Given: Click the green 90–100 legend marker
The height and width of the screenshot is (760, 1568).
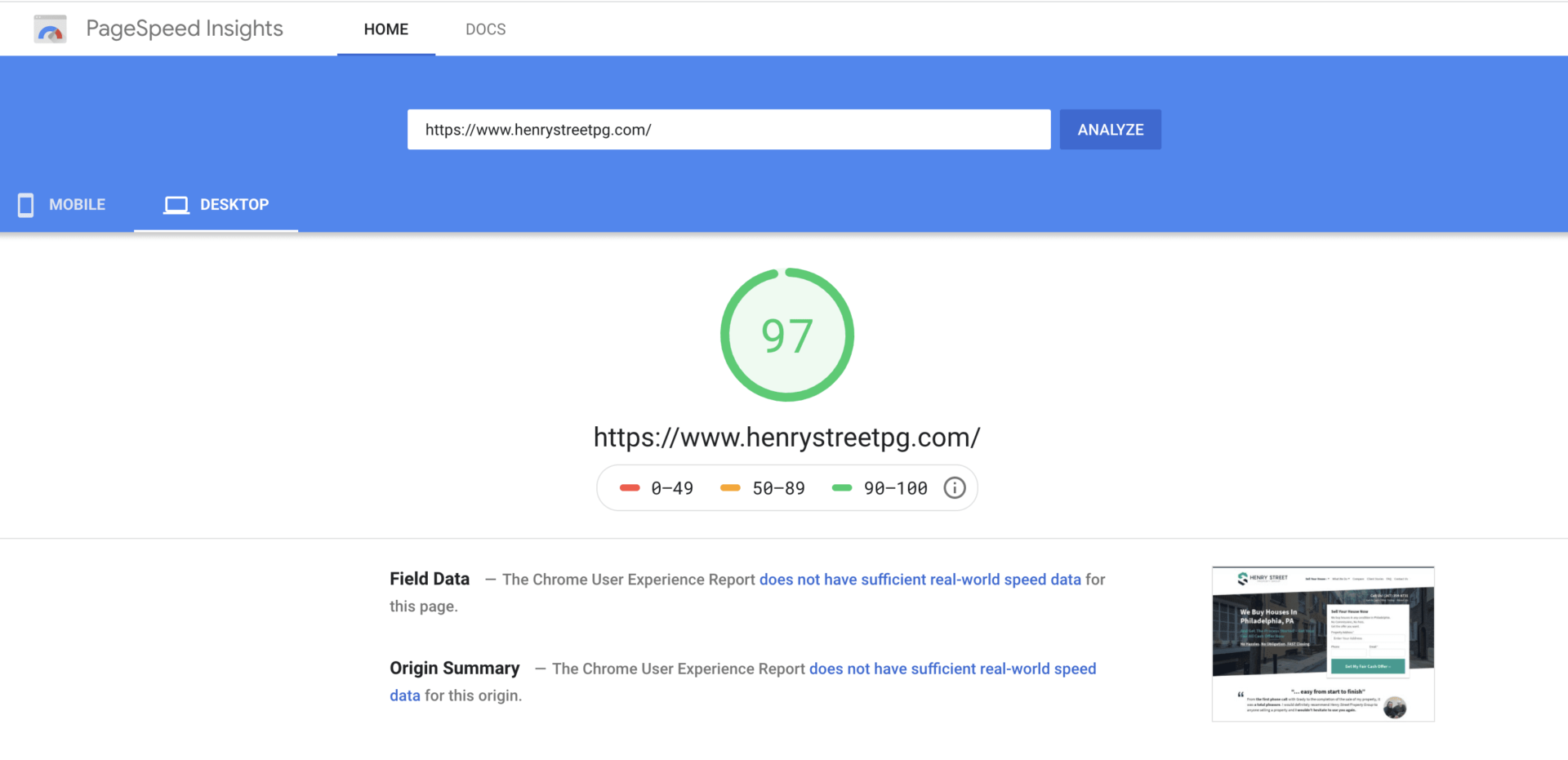Looking at the screenshot, I should [841, 488].
